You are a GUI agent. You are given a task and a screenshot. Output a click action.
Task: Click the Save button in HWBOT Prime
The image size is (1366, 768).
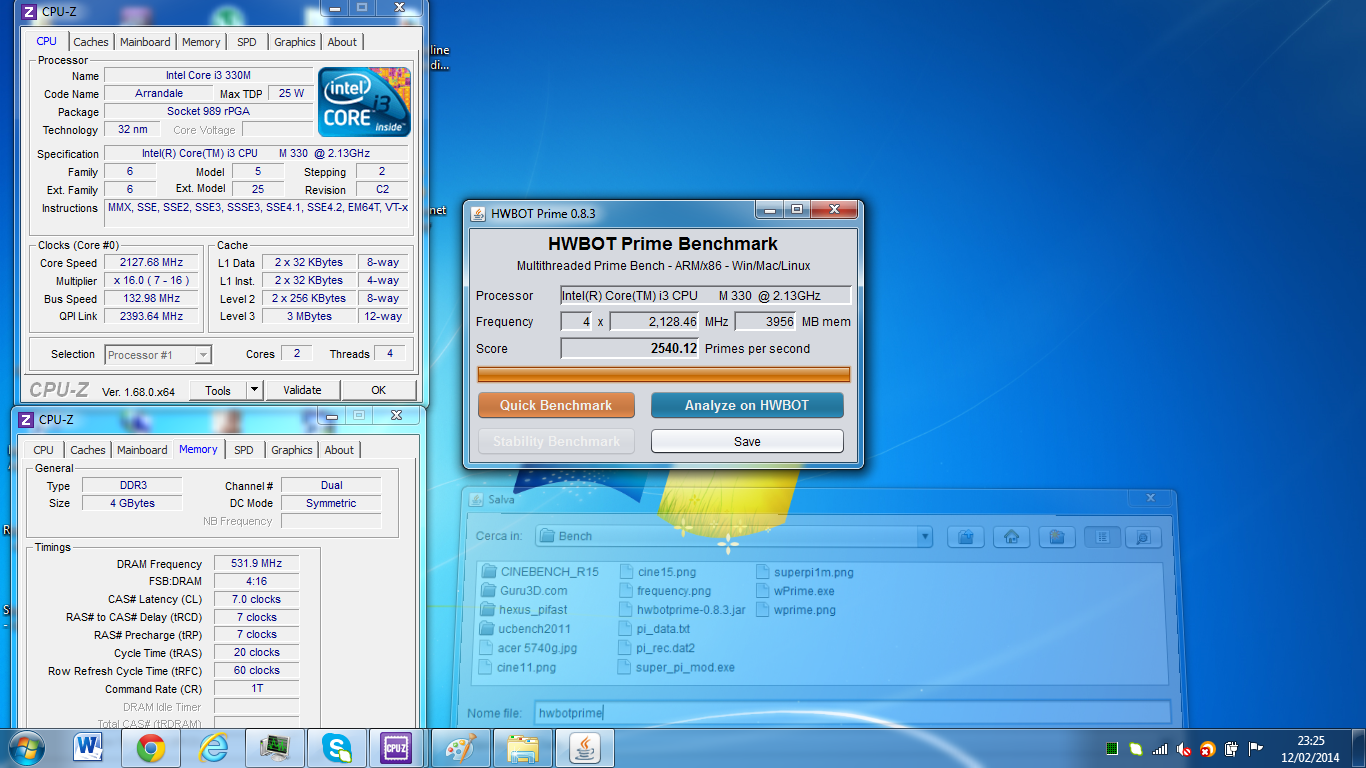747,441
